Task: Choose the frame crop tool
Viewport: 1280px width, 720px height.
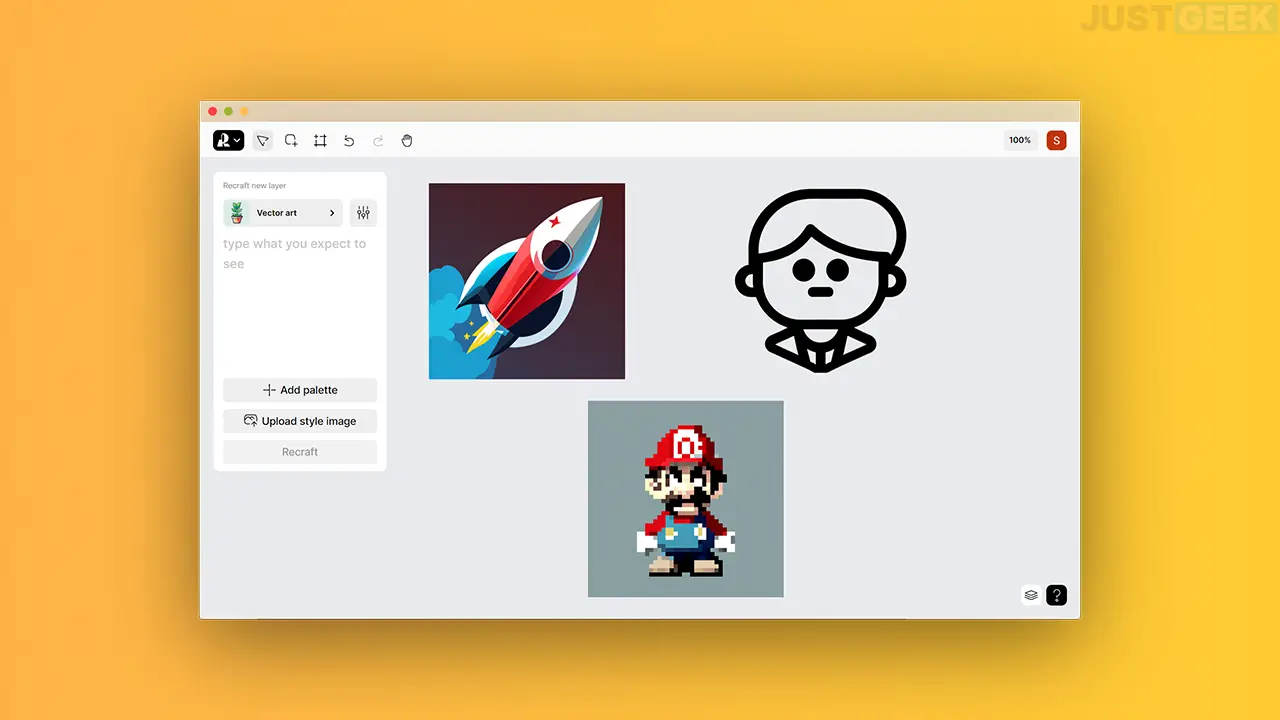Action: pos(320,141)
